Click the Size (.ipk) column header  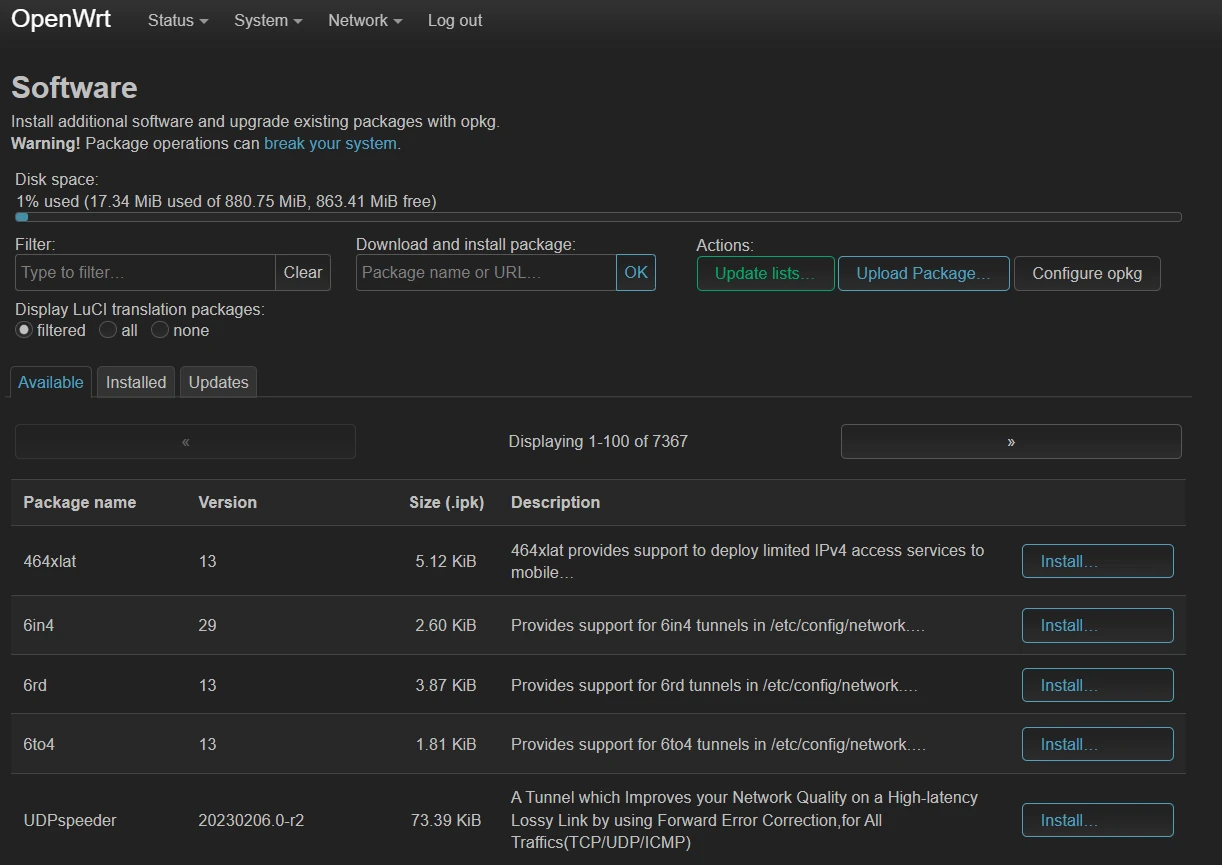pyautogui.click(x=447, y=502)
